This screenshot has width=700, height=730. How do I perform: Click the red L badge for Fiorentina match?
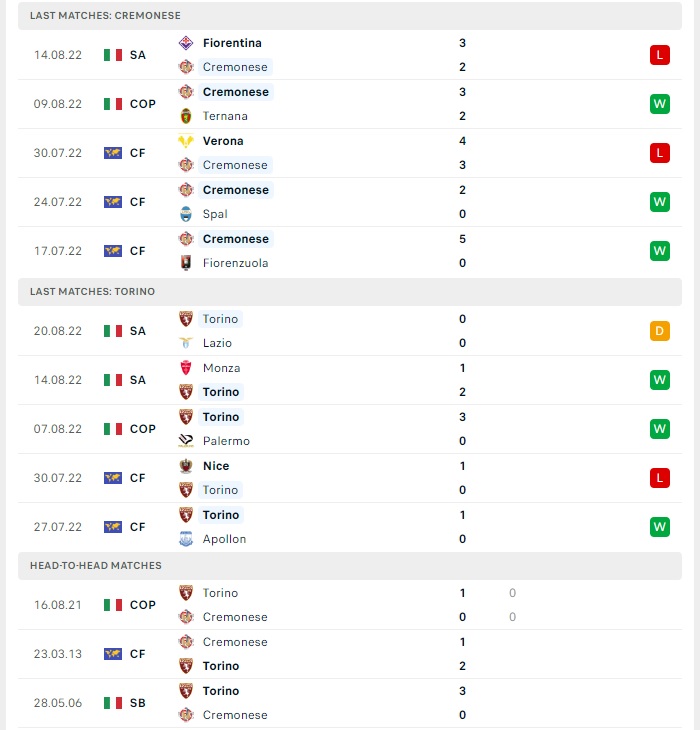pyautogui.click(x=660, y=55)
